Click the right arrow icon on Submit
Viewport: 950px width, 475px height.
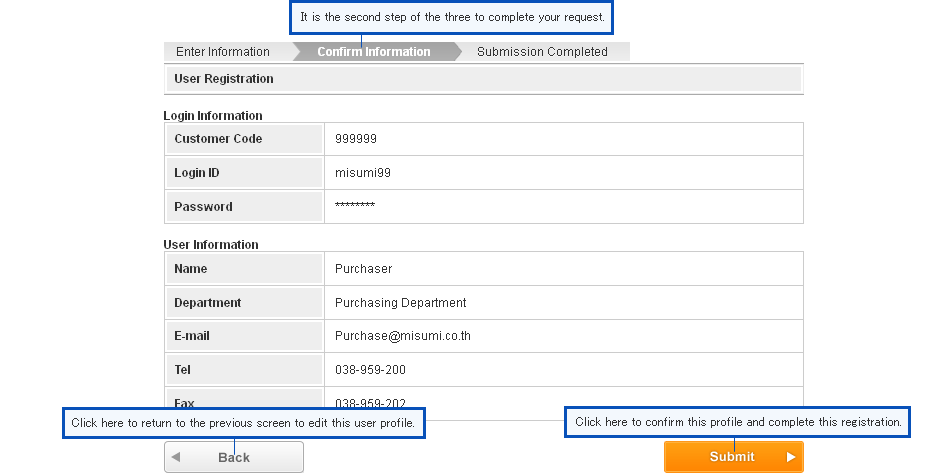tap(791, 457)
